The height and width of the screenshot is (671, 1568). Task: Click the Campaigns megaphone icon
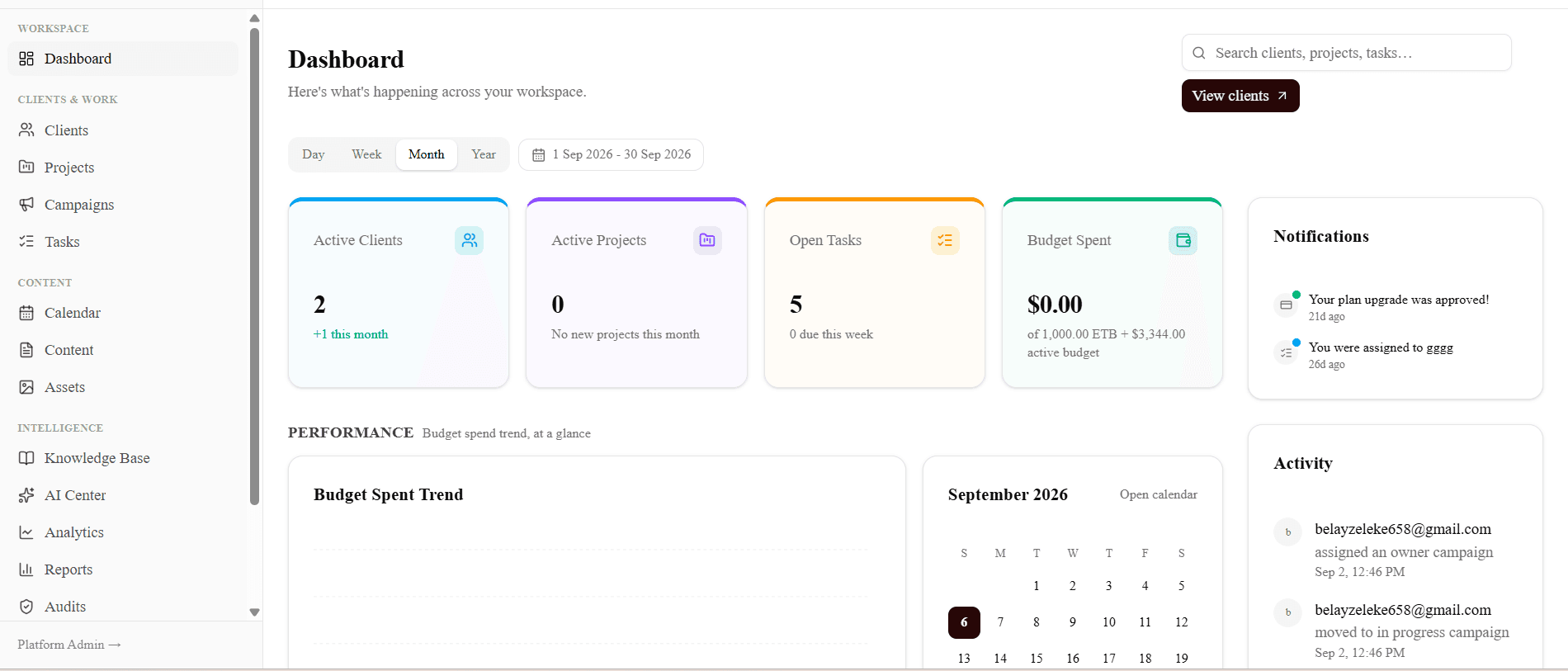[26, 205]
